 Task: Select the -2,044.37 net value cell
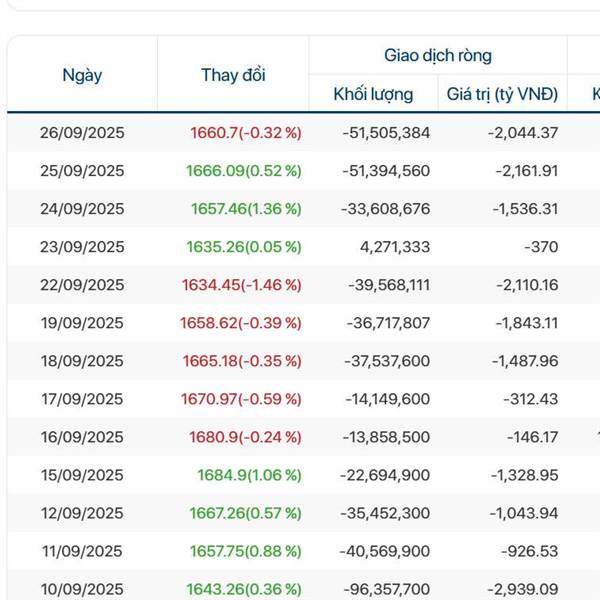[x=526, y=133]
